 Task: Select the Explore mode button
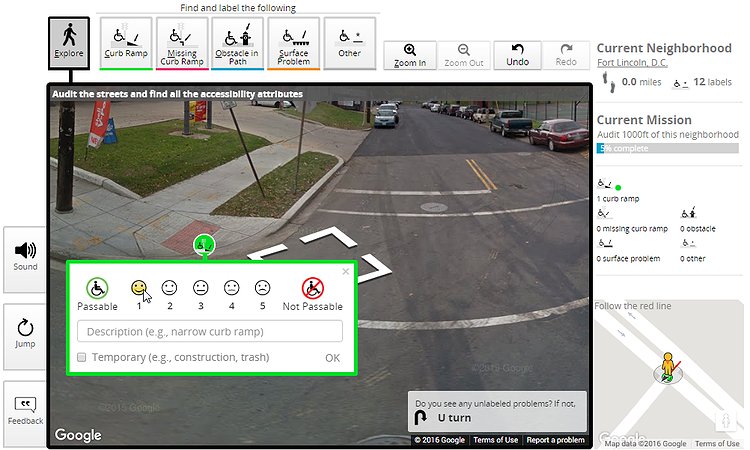pyautogui.click(x=69, y=43)
